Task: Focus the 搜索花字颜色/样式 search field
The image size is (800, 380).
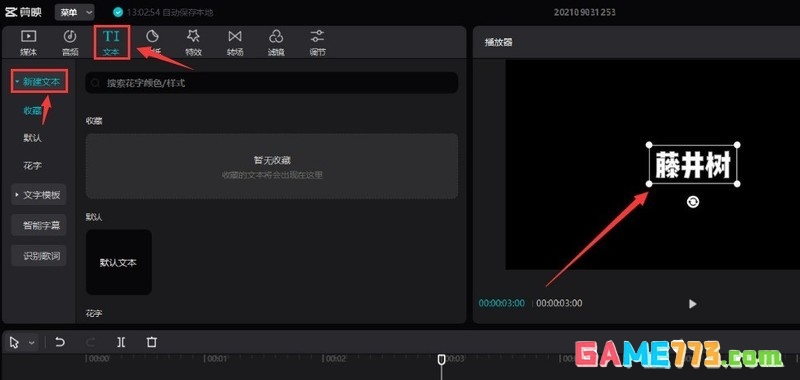Action: (271, 83)
